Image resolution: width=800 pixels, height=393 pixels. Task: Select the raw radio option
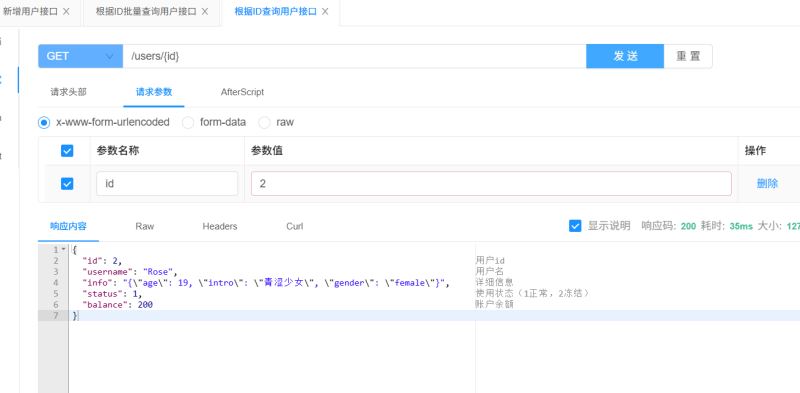click(x=264, y=122)
